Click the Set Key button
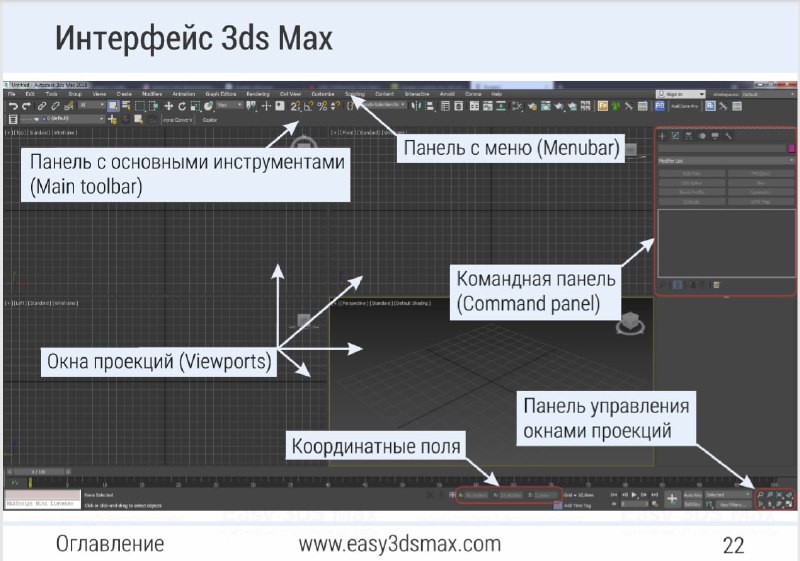Screen dimensions: 800x561 coord(692,504)
